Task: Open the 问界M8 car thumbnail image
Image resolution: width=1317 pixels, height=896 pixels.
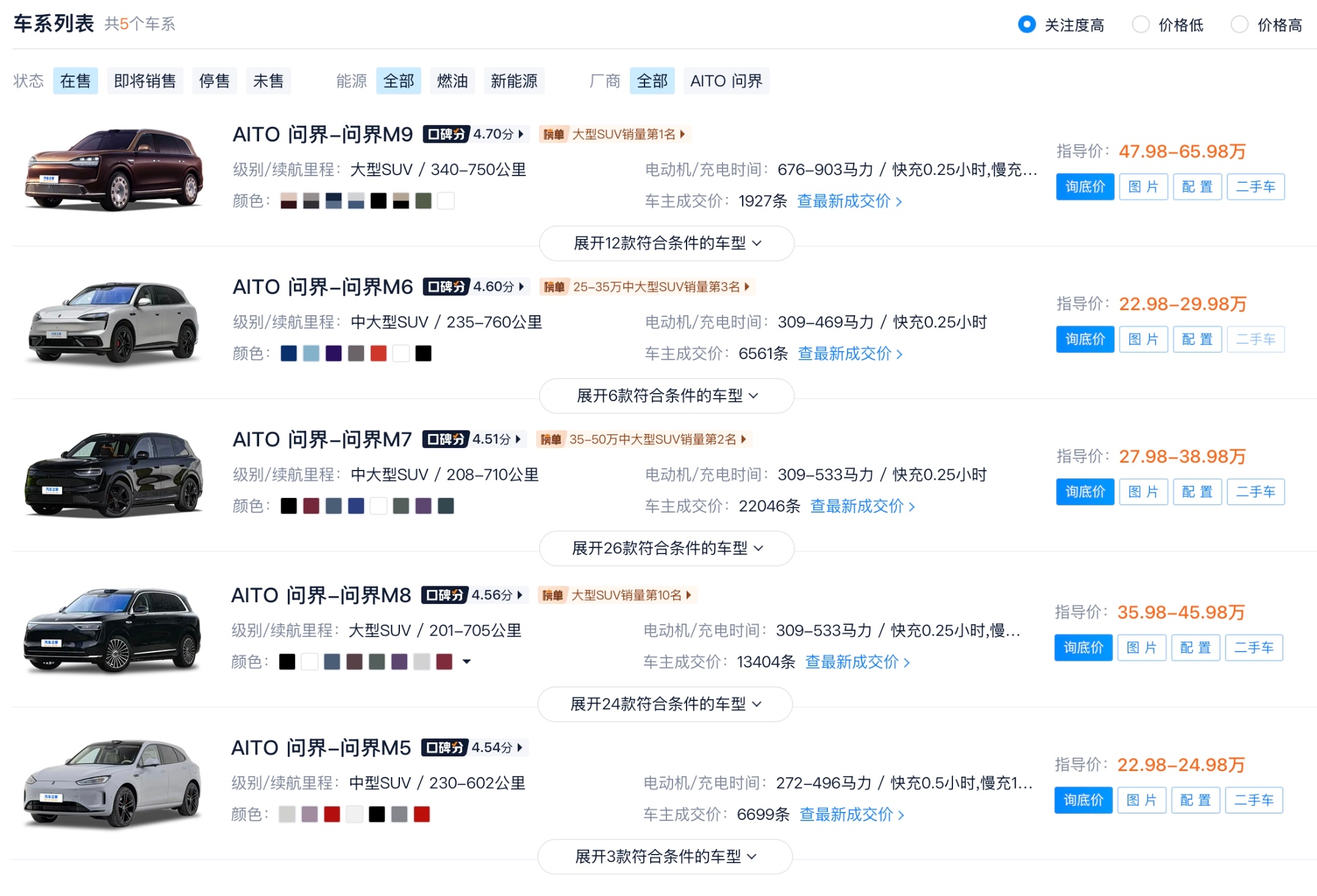Action: click(113, 630)
